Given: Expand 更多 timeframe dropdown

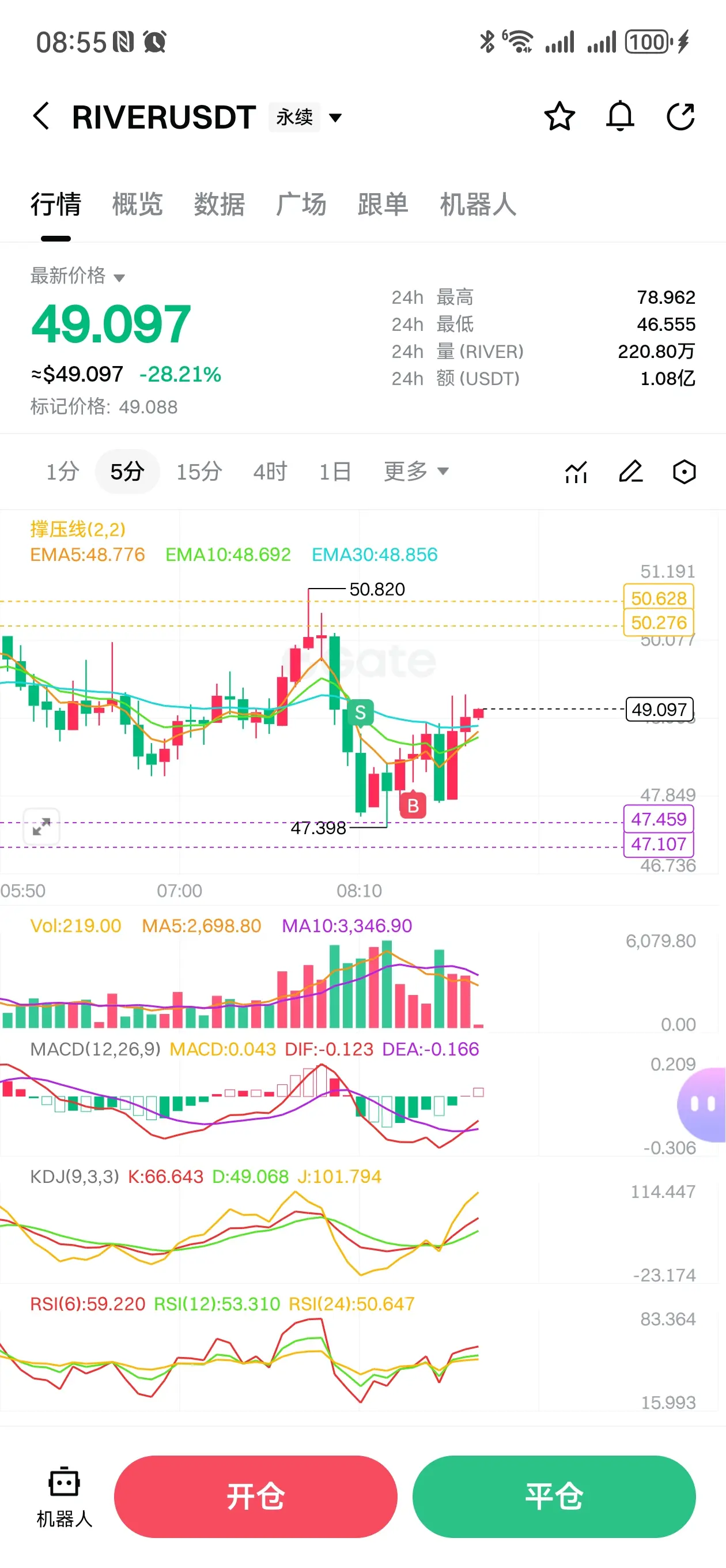Looking at the screenshot, I should pos(416,471).
